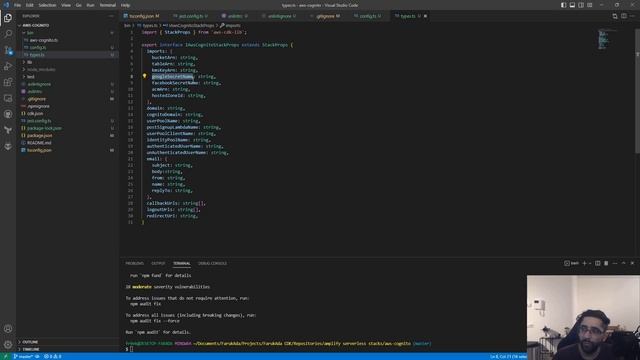Split the terminal panel
The image size is (640, 360).
(598, 263)
